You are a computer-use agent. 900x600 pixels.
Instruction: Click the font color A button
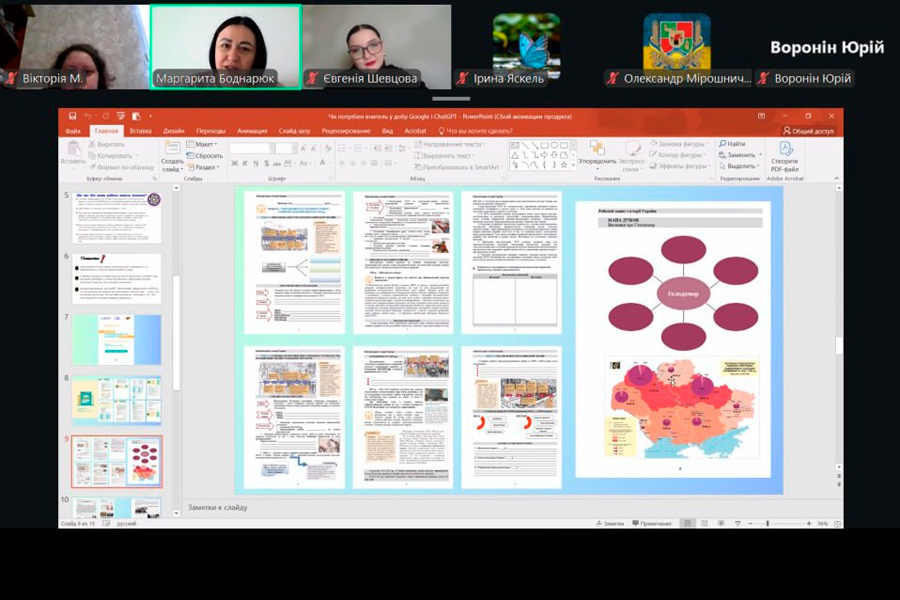click(323, 164)
